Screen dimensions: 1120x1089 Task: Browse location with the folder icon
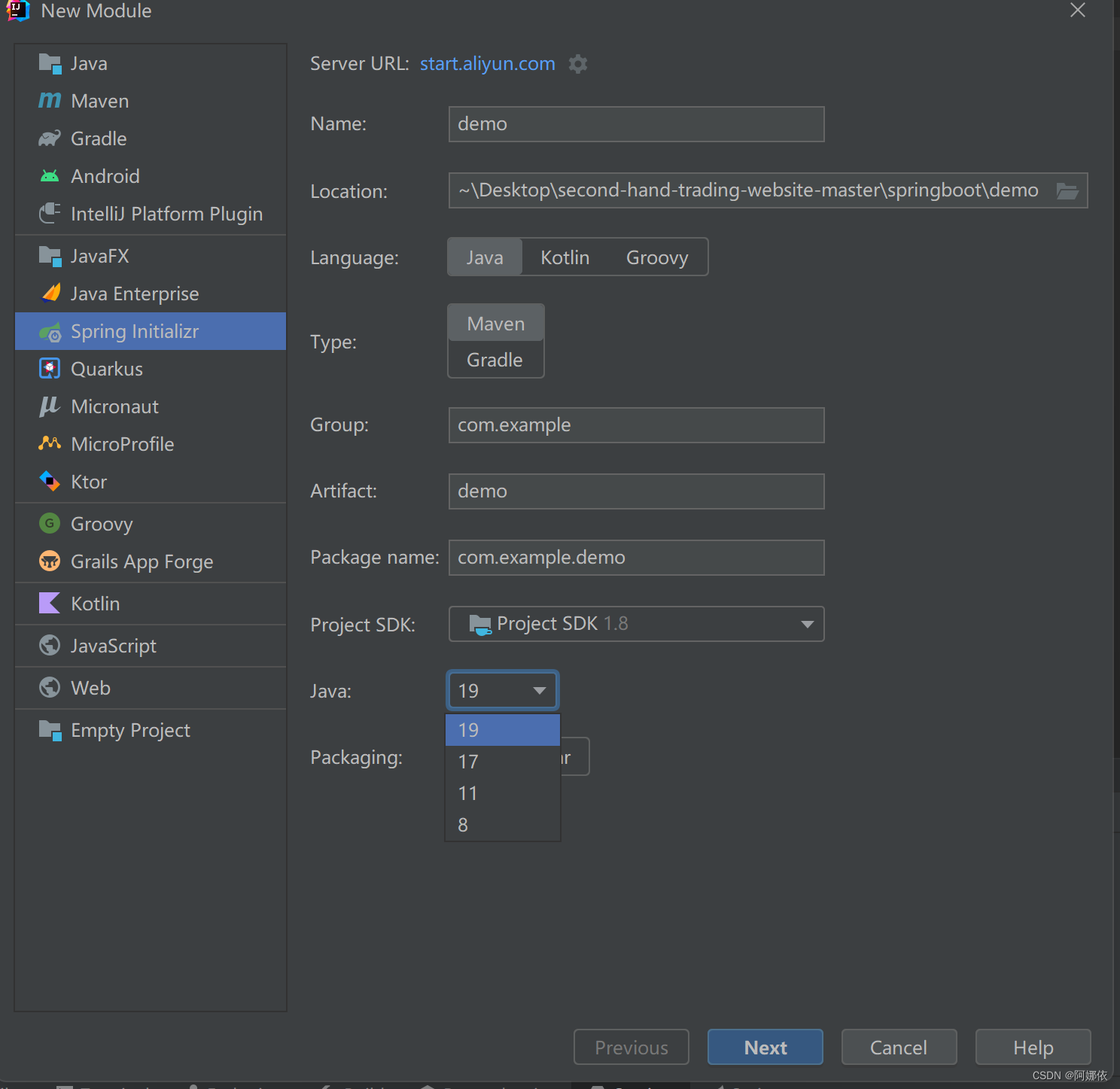[1067, 191]
